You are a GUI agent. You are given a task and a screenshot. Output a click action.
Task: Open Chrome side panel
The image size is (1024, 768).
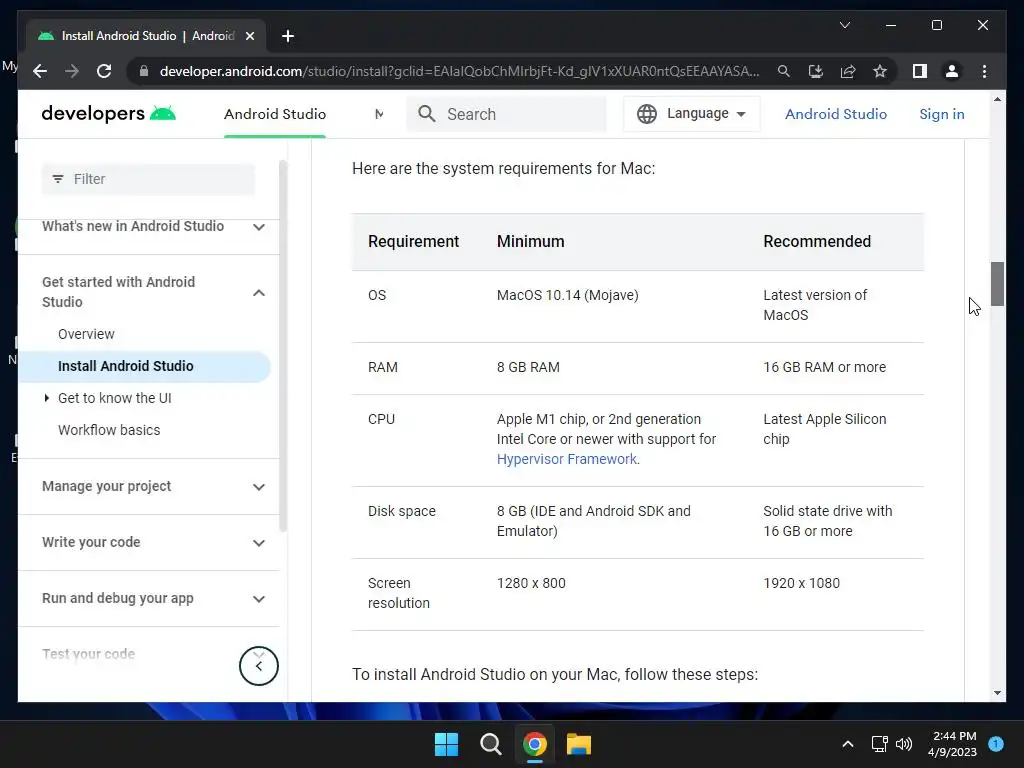pyautogui.click(x=920, y=71)
